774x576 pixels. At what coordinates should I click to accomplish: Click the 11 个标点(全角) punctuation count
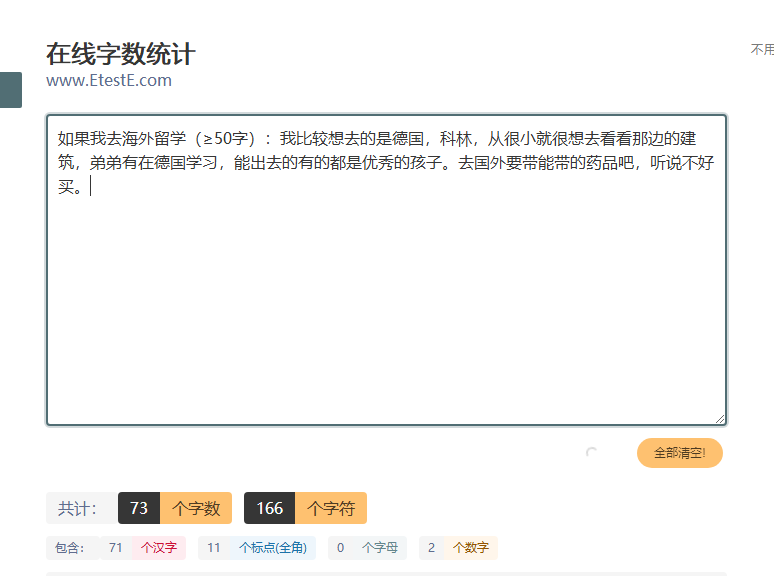click(x=257, y=548)
